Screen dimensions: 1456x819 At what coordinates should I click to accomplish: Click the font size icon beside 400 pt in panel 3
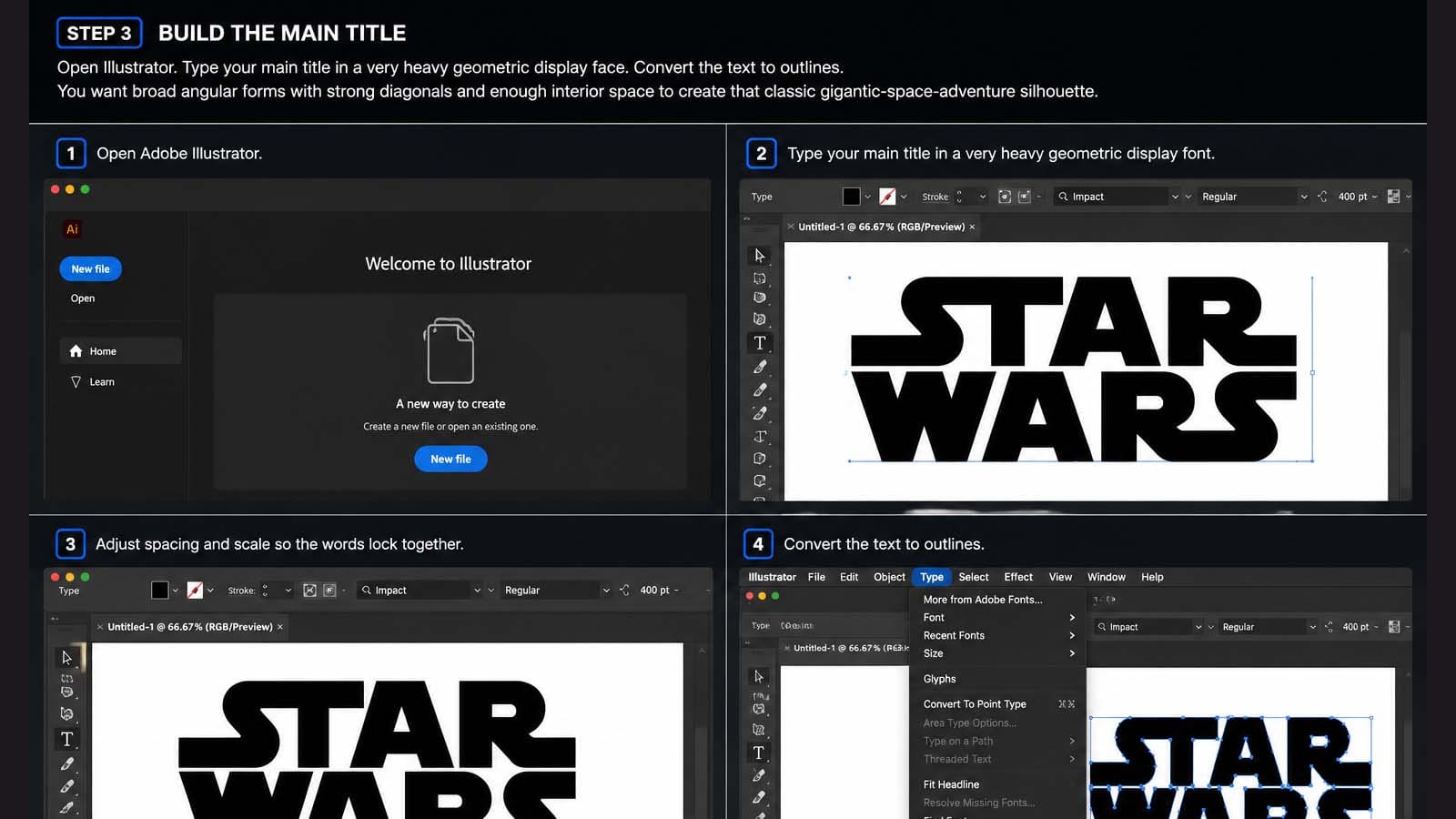click(624, 591)
